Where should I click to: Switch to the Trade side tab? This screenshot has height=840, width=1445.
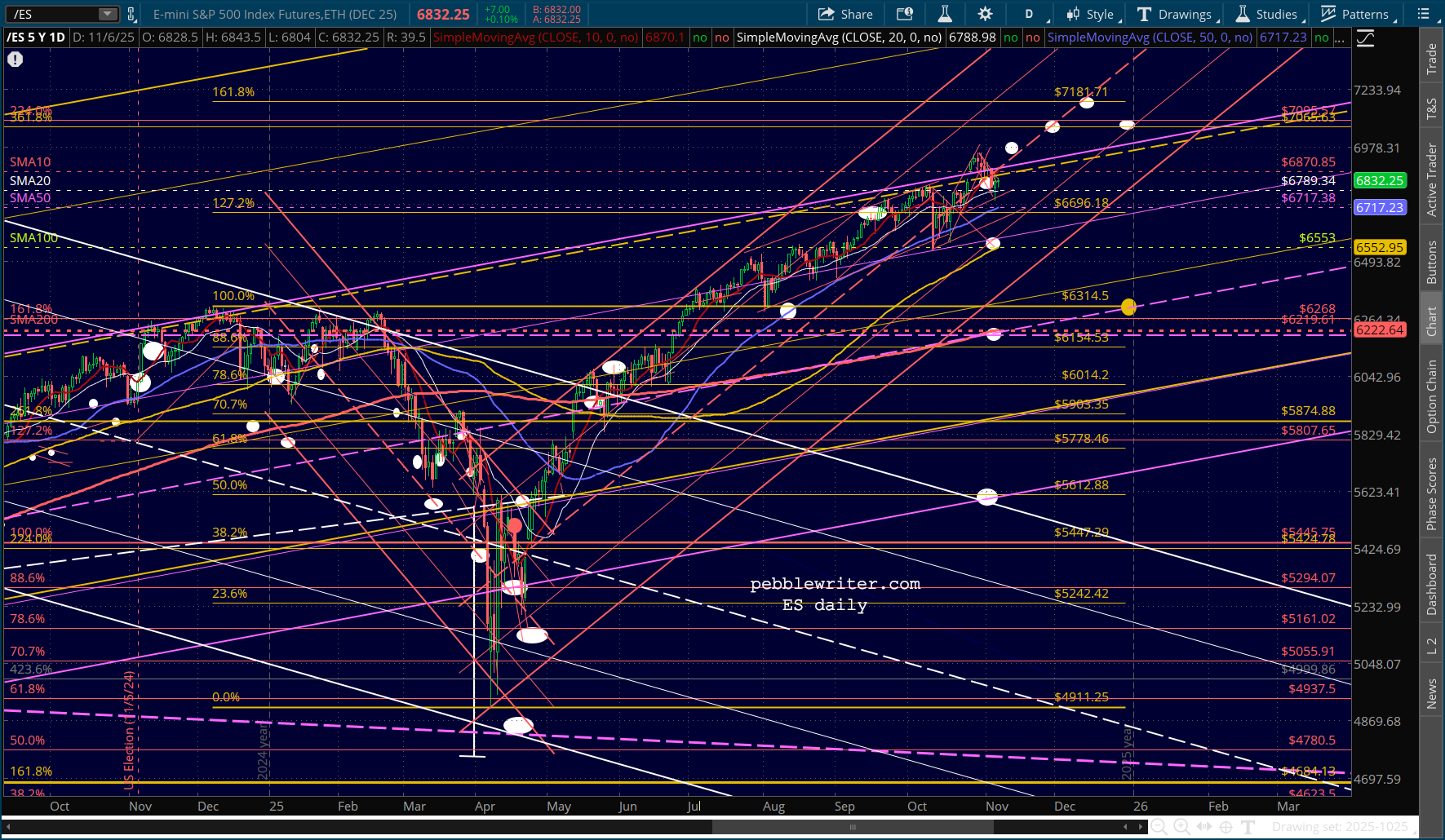point(1432,59)
